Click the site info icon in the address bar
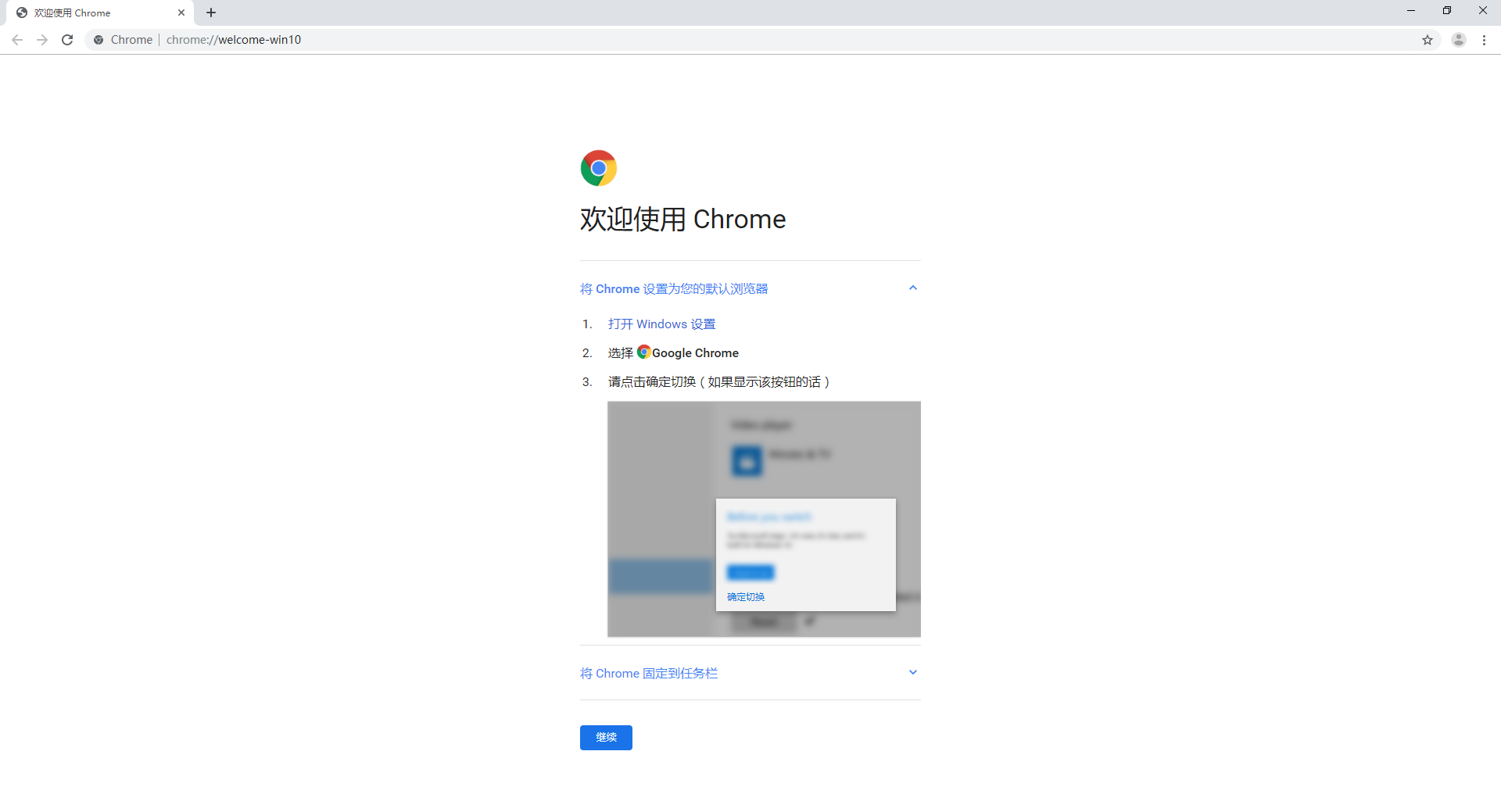The width and height of the screenshot is (1501, 812). pos(99,40)
